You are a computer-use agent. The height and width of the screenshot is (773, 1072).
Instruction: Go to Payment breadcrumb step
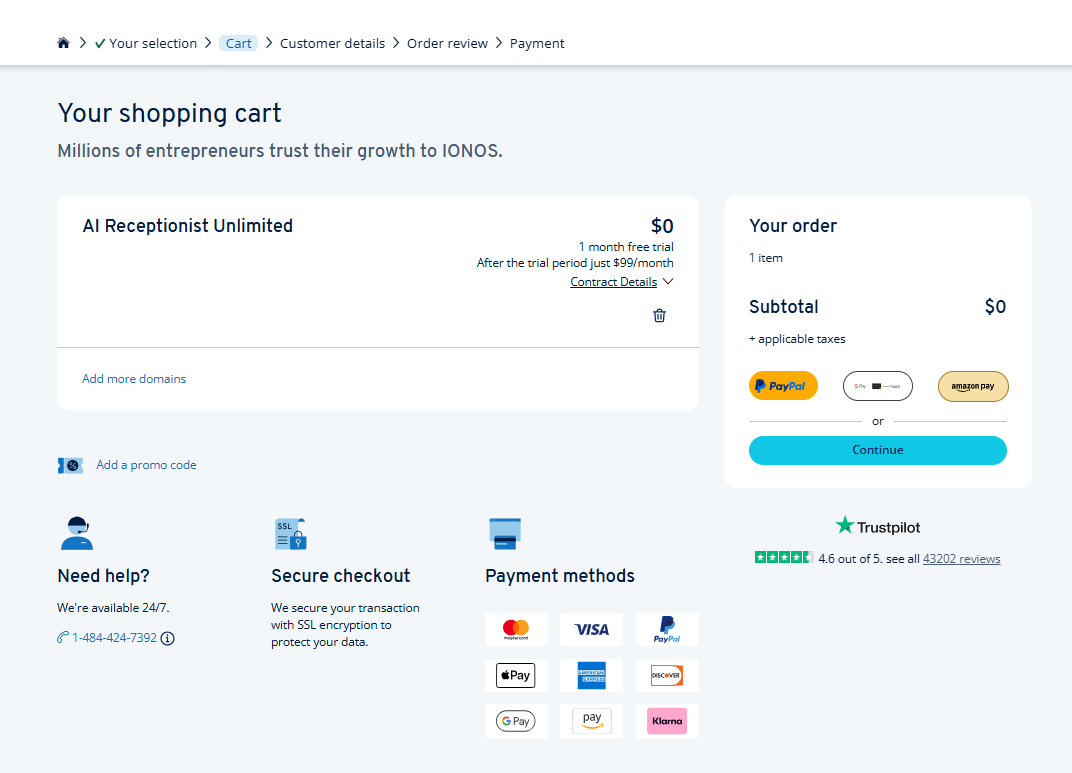pos(537,43)
